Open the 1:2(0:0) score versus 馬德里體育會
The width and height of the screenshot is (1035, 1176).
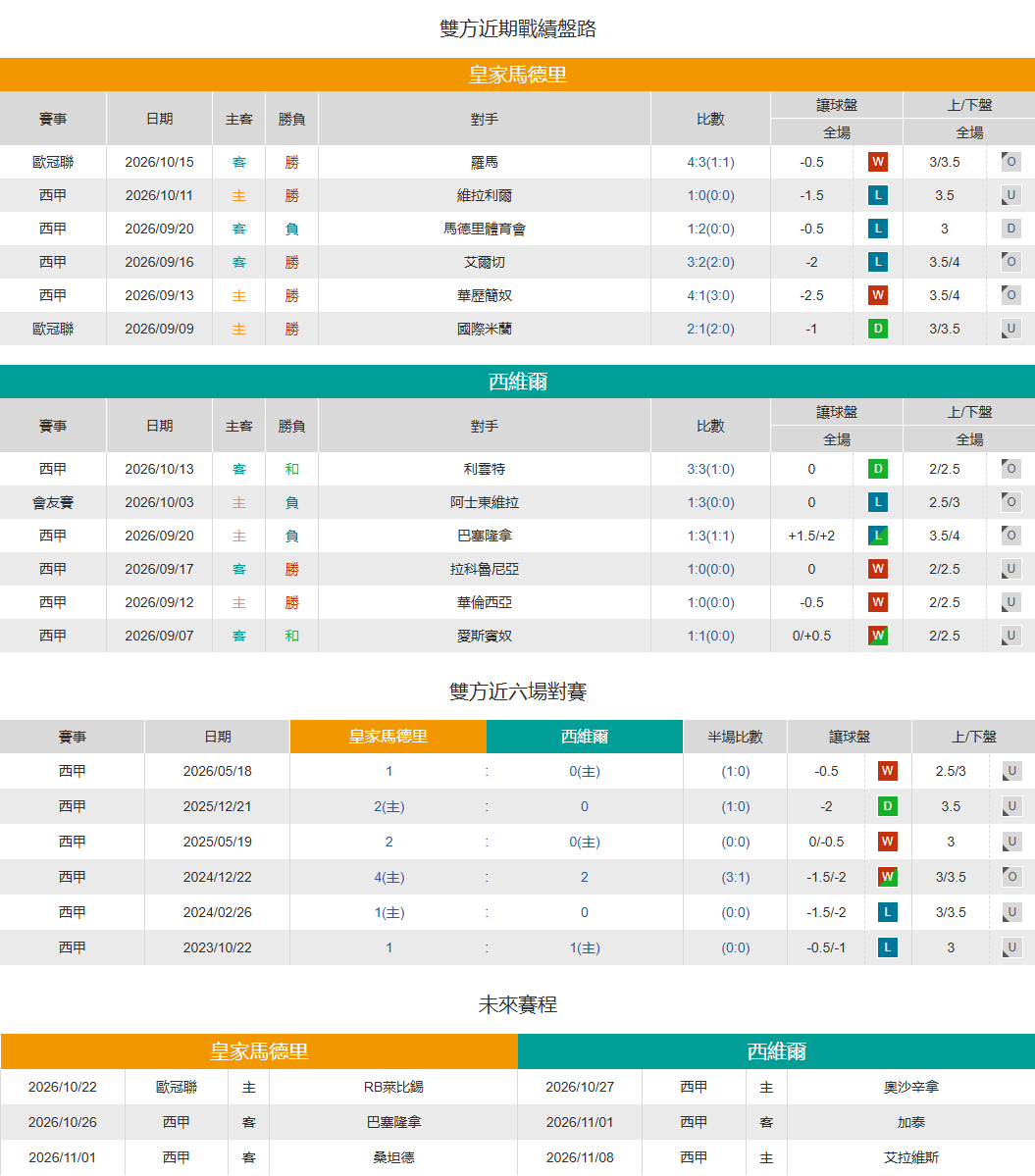pos(710,229)
